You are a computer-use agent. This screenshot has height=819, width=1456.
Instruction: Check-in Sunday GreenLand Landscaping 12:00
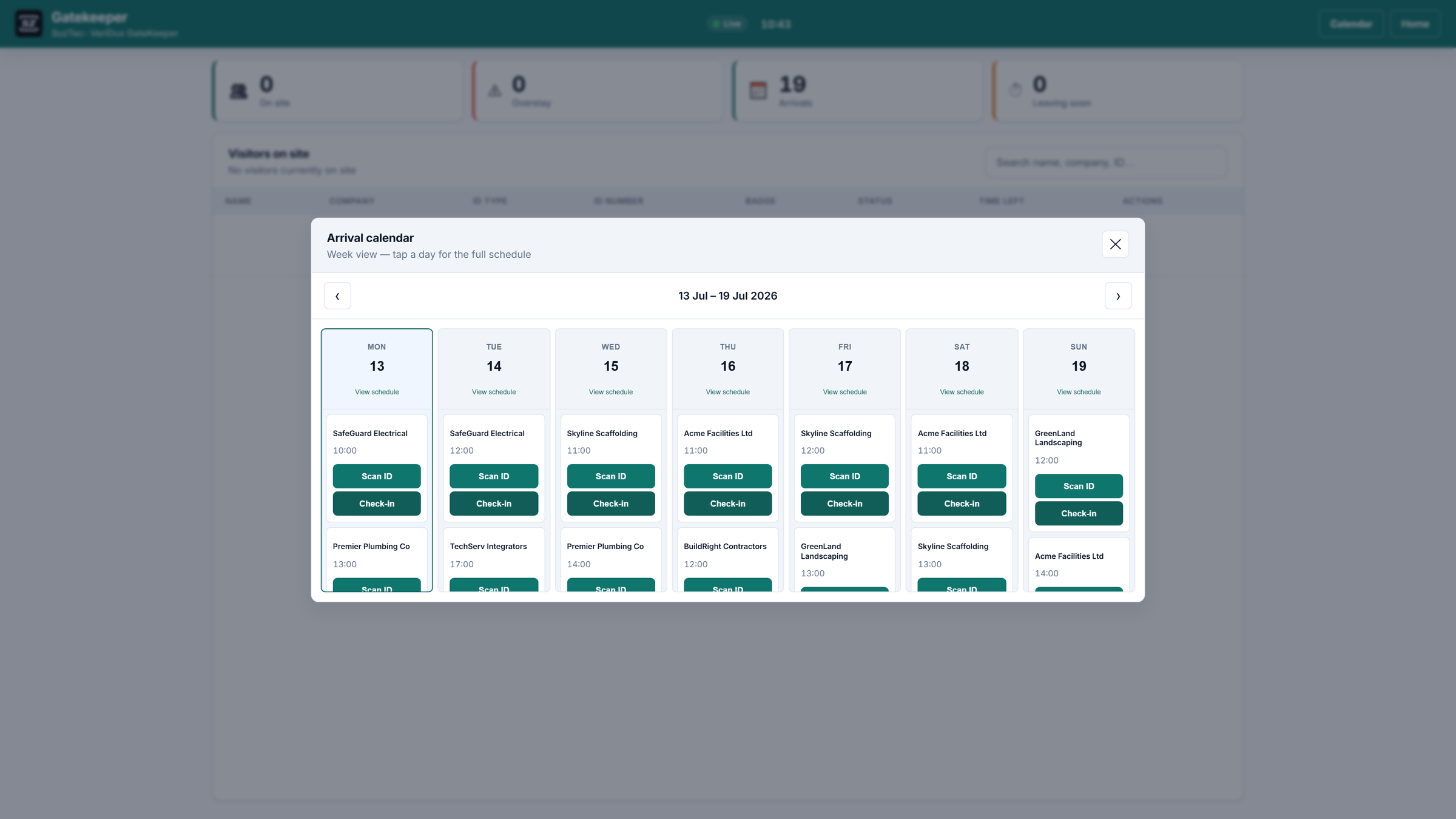coord(1079,513)
